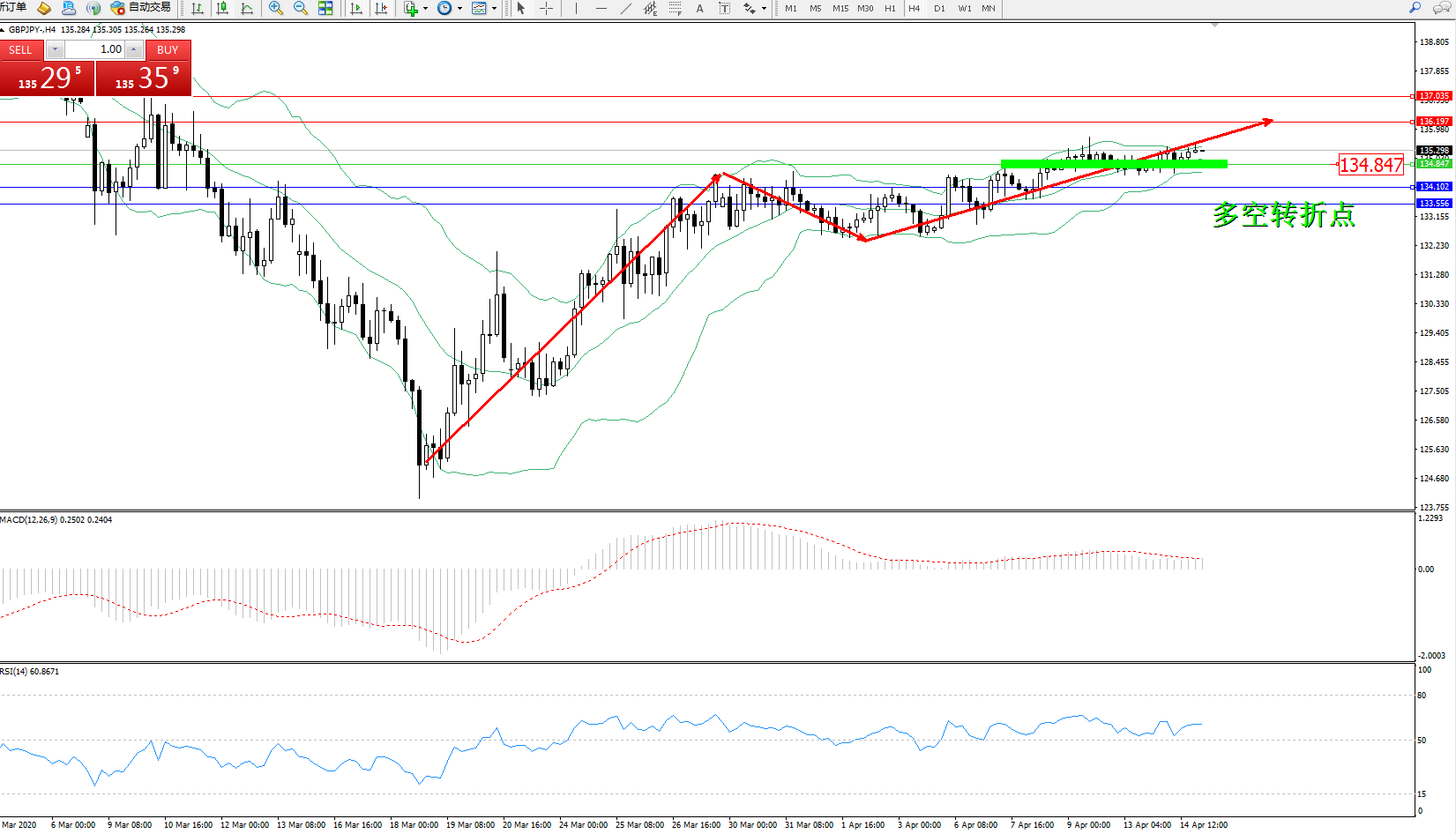Toggle the 自动交易 auto trading button
This screenshot has height=834, width=1456.
tap(141, 8)
